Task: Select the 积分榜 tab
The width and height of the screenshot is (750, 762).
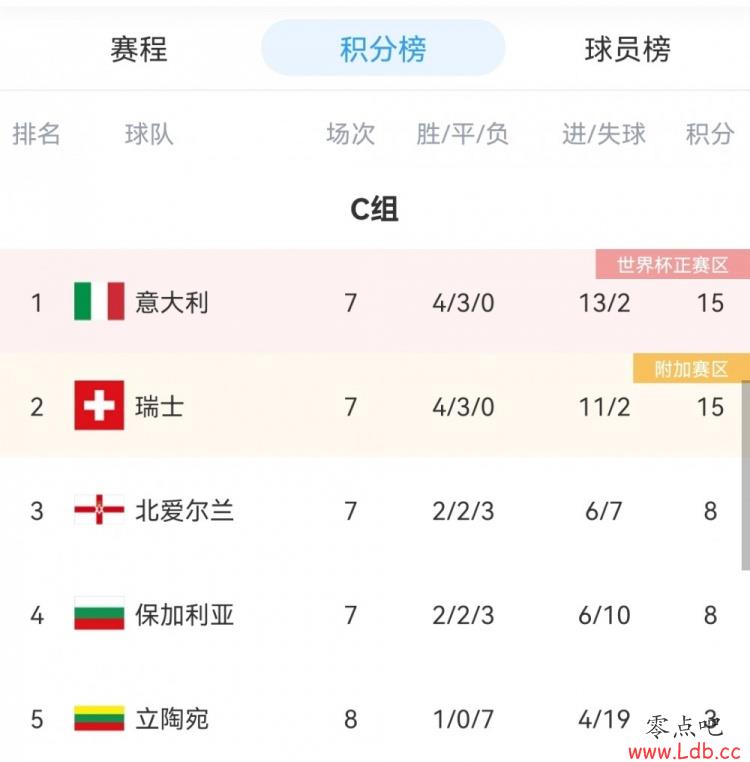Action: pos(383,48)
